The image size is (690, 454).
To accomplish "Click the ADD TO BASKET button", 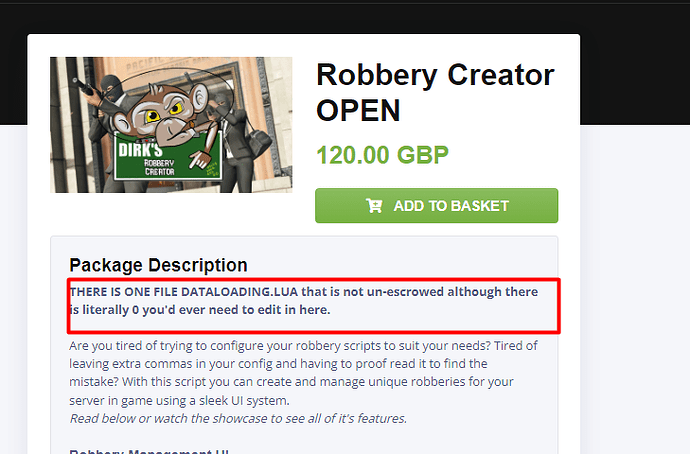I will [x=437, y=205].
